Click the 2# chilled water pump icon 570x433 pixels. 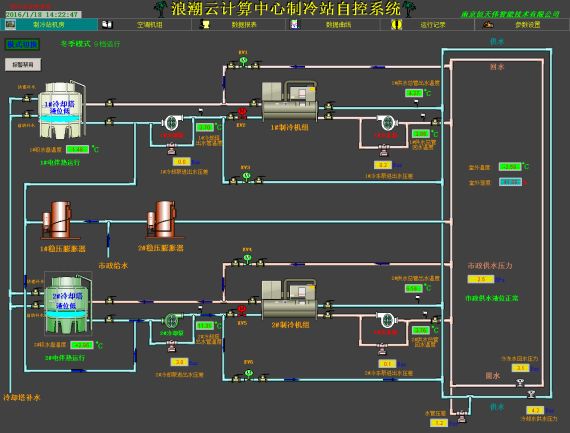coord(387,319)
